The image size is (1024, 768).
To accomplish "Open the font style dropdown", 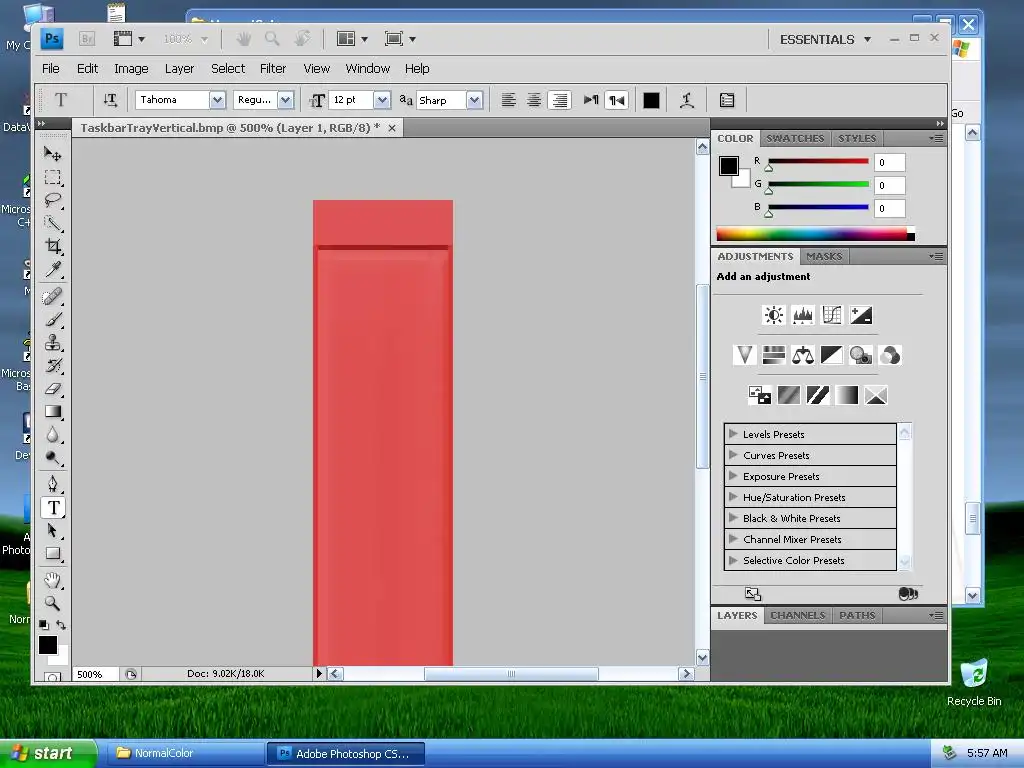I will (285, 100).
